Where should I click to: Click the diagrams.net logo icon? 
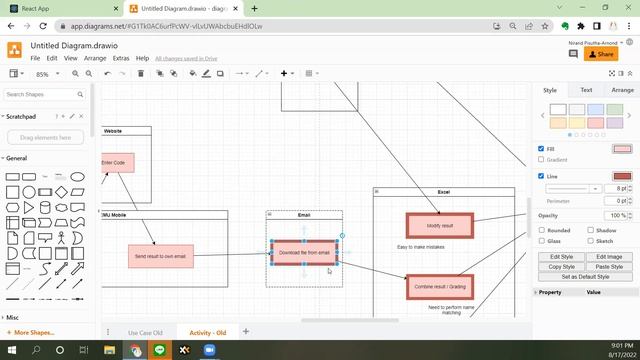(x=15, y=50)
